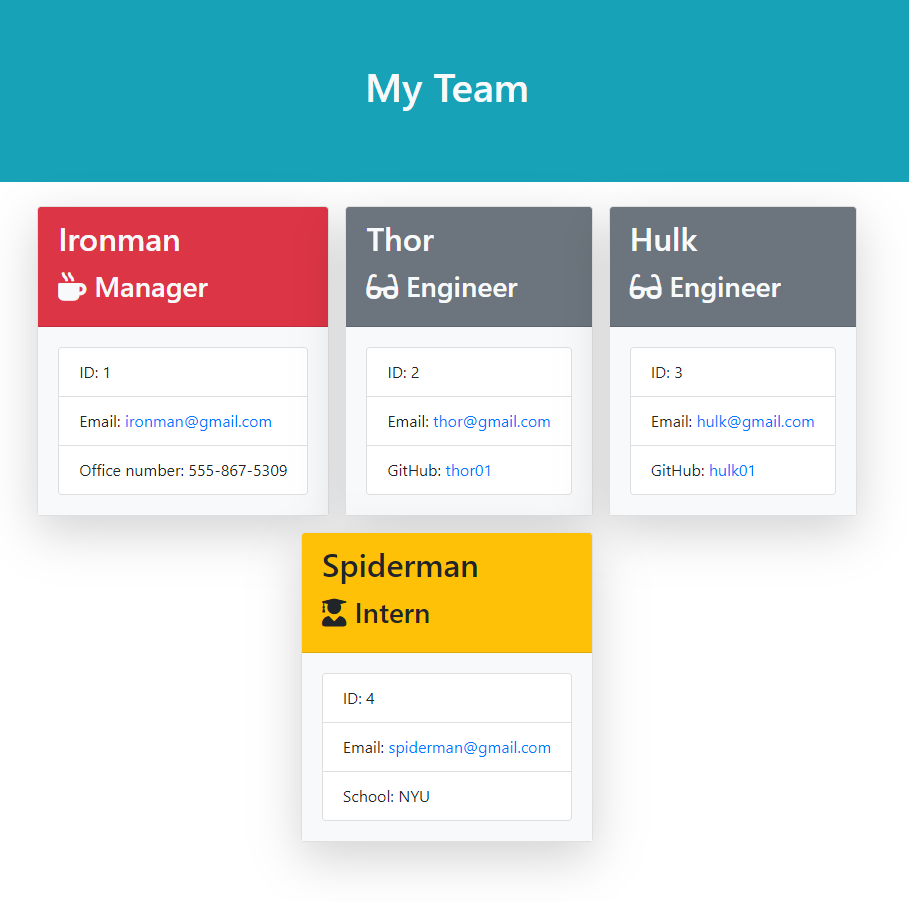This screenshot has width=909, height=902.
Task: Click the glasses icon on Hulk's card
Action: point(645,288)
